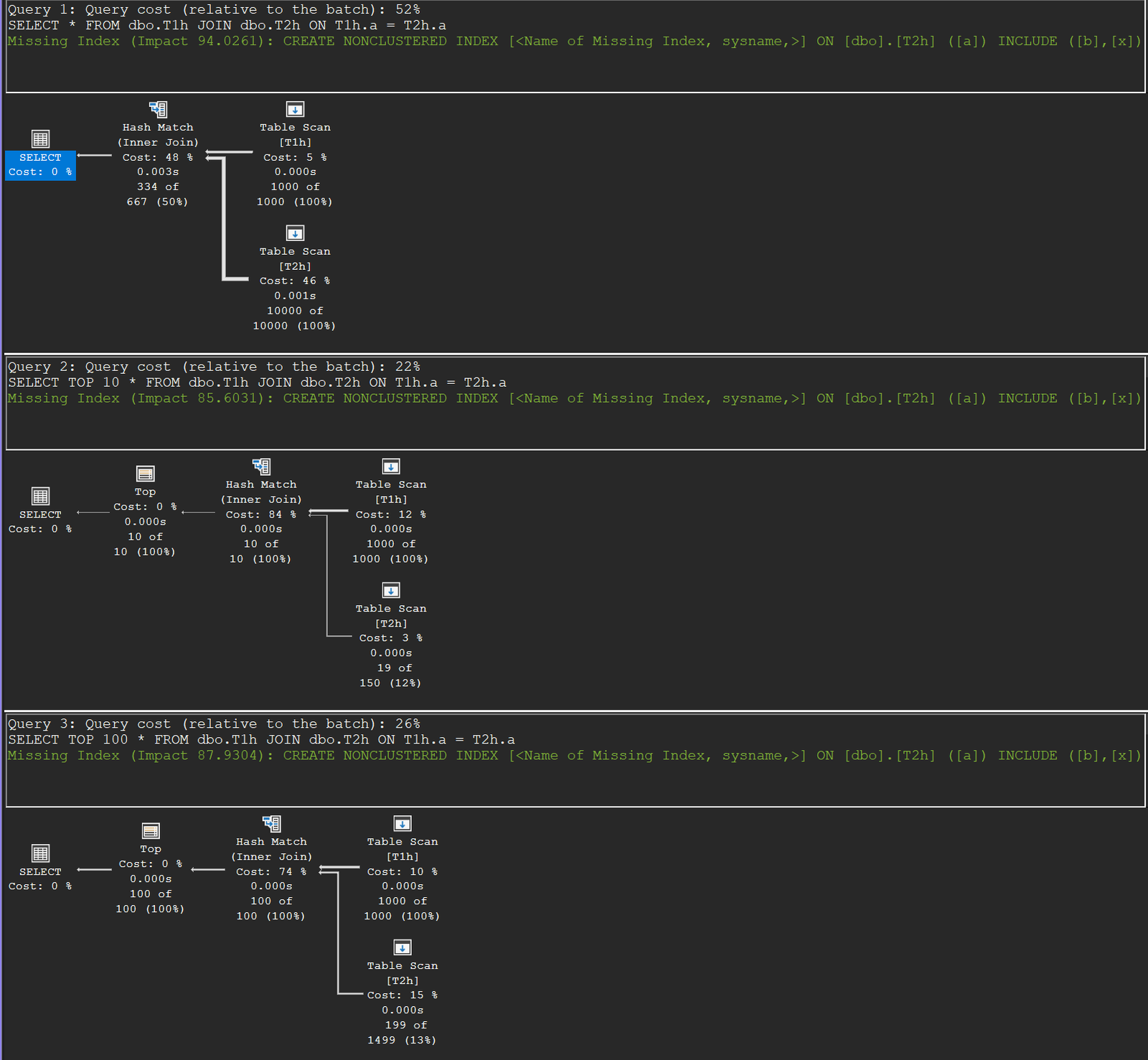
Task: Click the T2h Table Scan icon in Query 3
Action: click(x=403, y=947)
